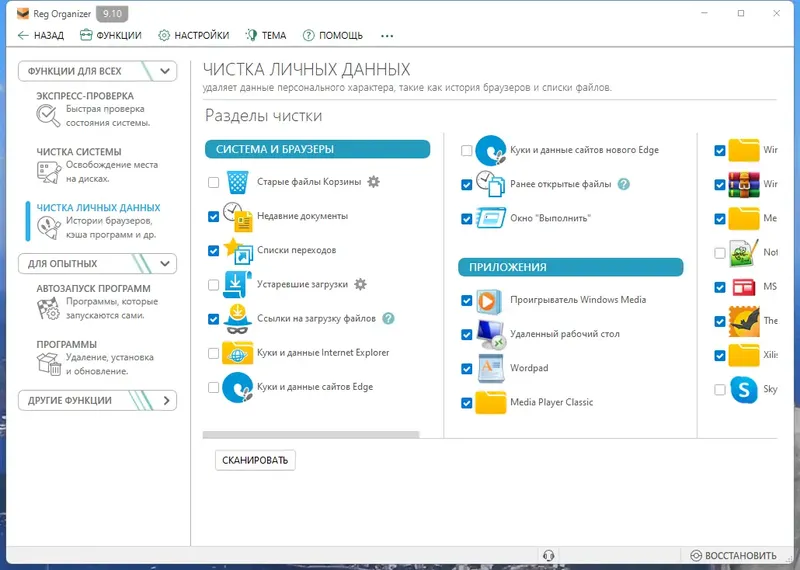This screenshot has width=800, height=570.
Task: Open 'Автозапуск программ' in the sidebar
Action: pyautogui.click(x=97, y=302)
